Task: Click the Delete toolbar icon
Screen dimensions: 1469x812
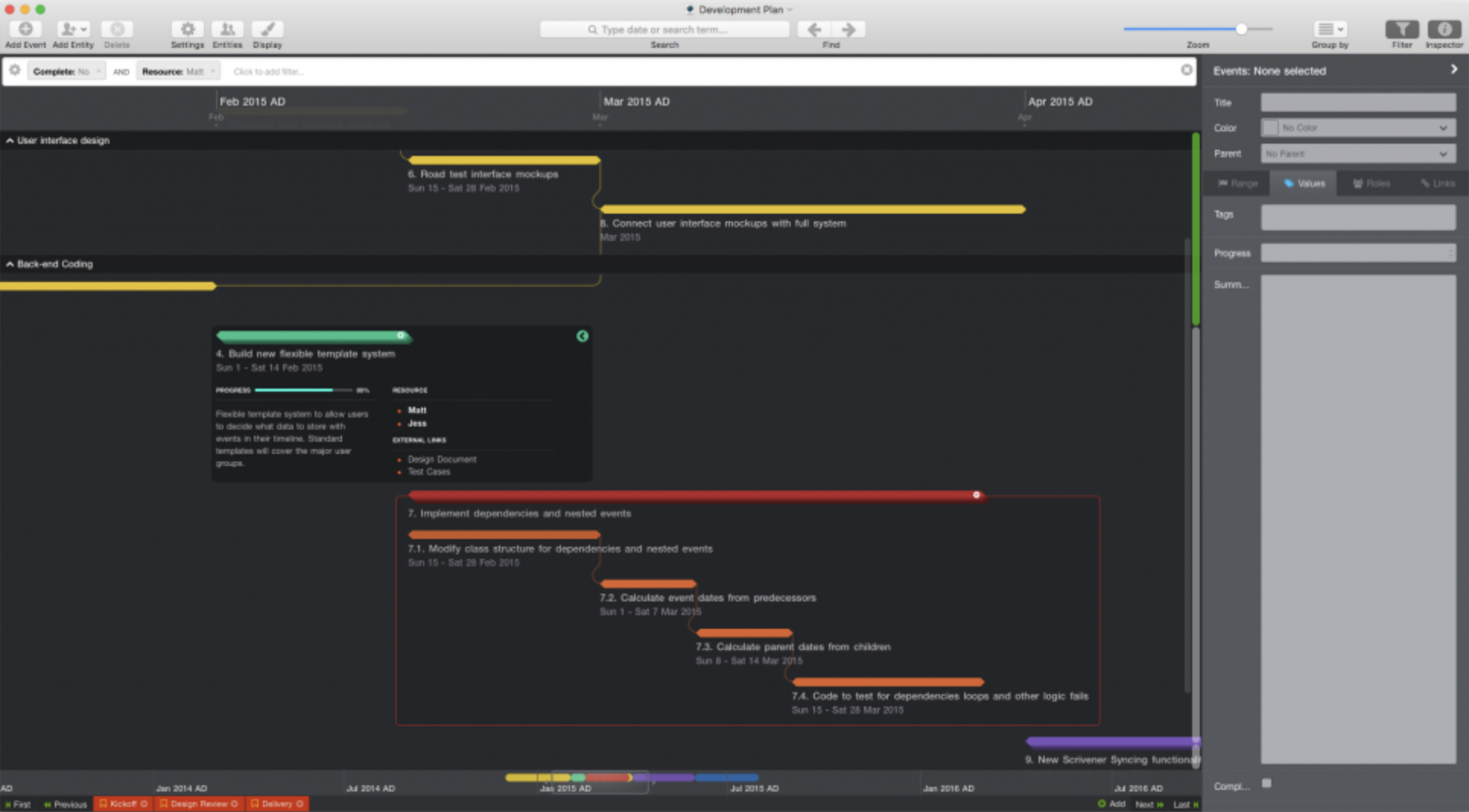Action: coord(117,29)
